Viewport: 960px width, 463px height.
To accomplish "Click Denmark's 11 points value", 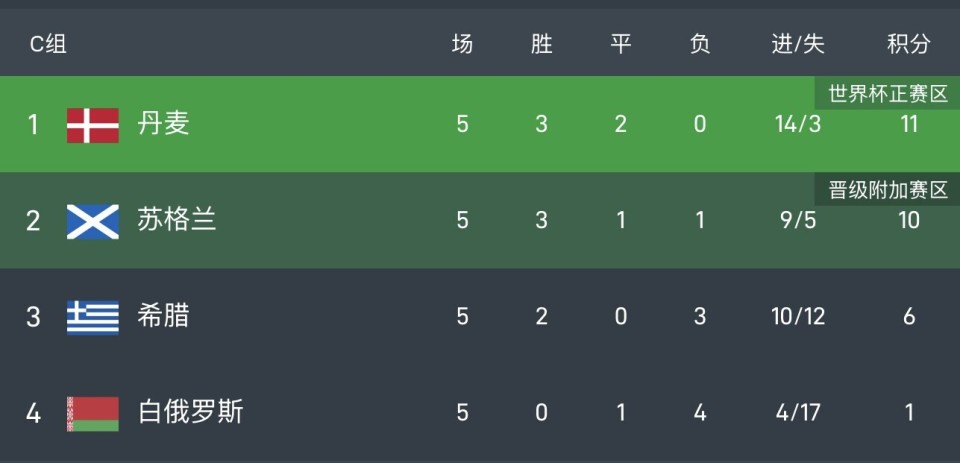I will pyautogui.click(x=908, y=125).
